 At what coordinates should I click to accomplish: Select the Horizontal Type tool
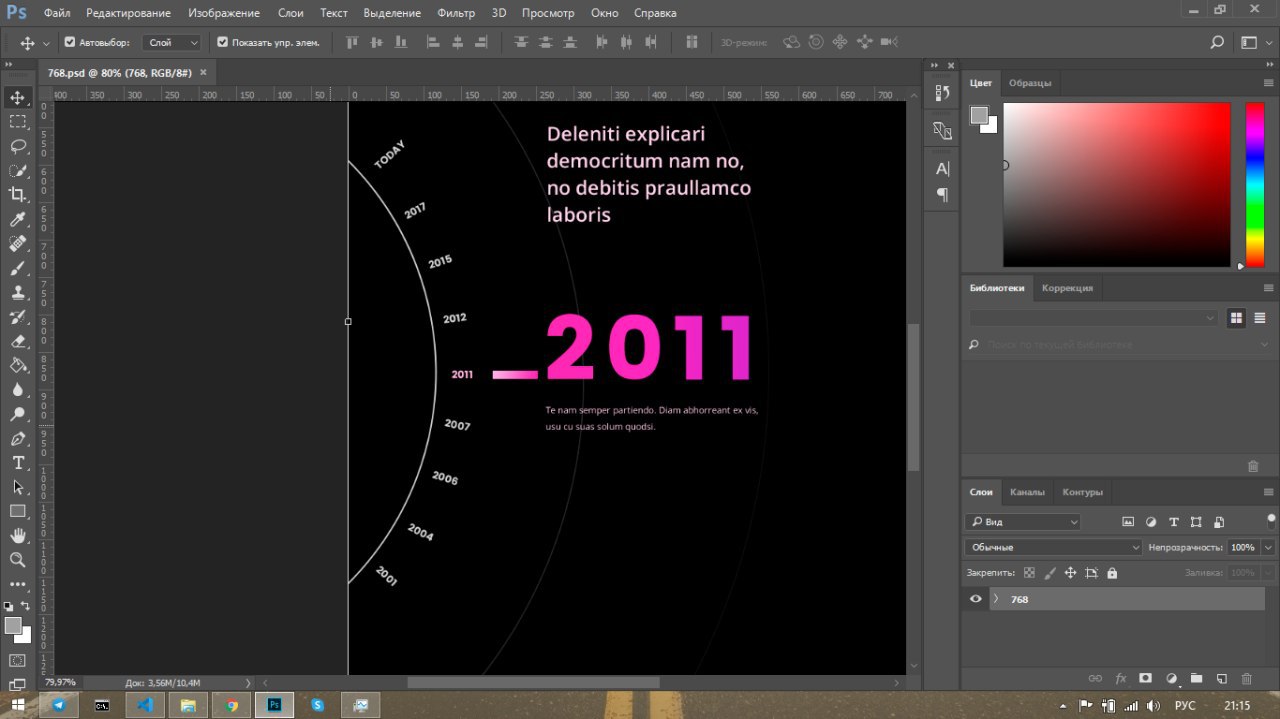(x=17, y=463)
